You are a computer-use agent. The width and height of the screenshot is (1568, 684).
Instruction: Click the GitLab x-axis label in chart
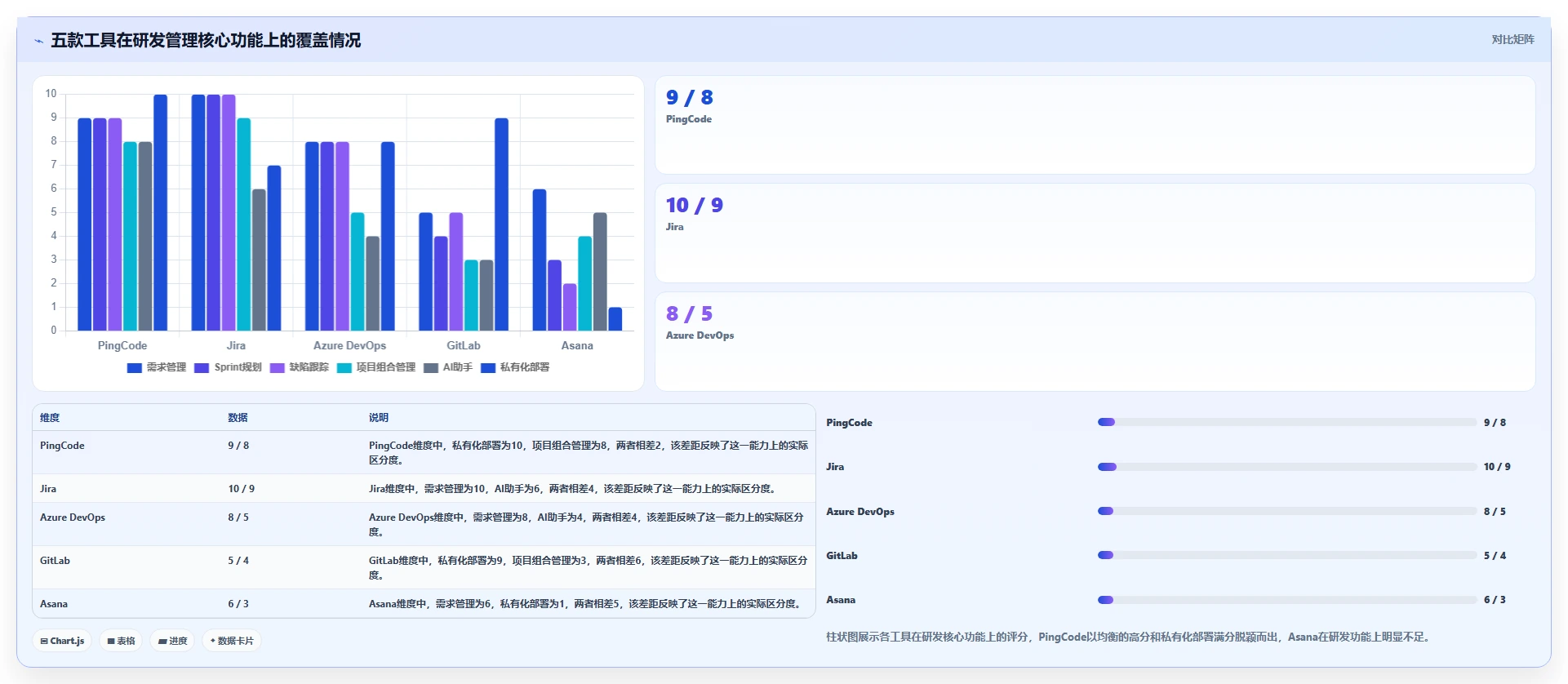[x=464, y=346]
